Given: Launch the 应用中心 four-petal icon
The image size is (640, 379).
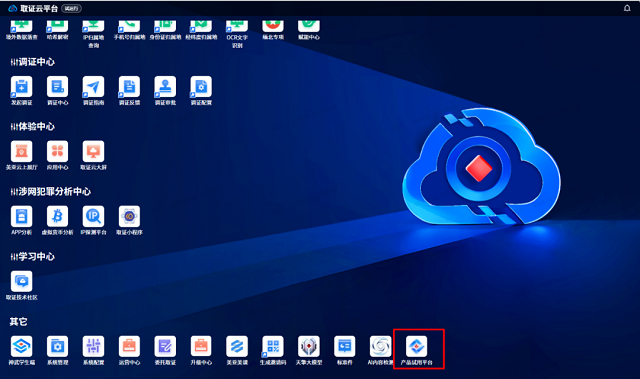Looking at the screenshot, I should coord(58,151).
